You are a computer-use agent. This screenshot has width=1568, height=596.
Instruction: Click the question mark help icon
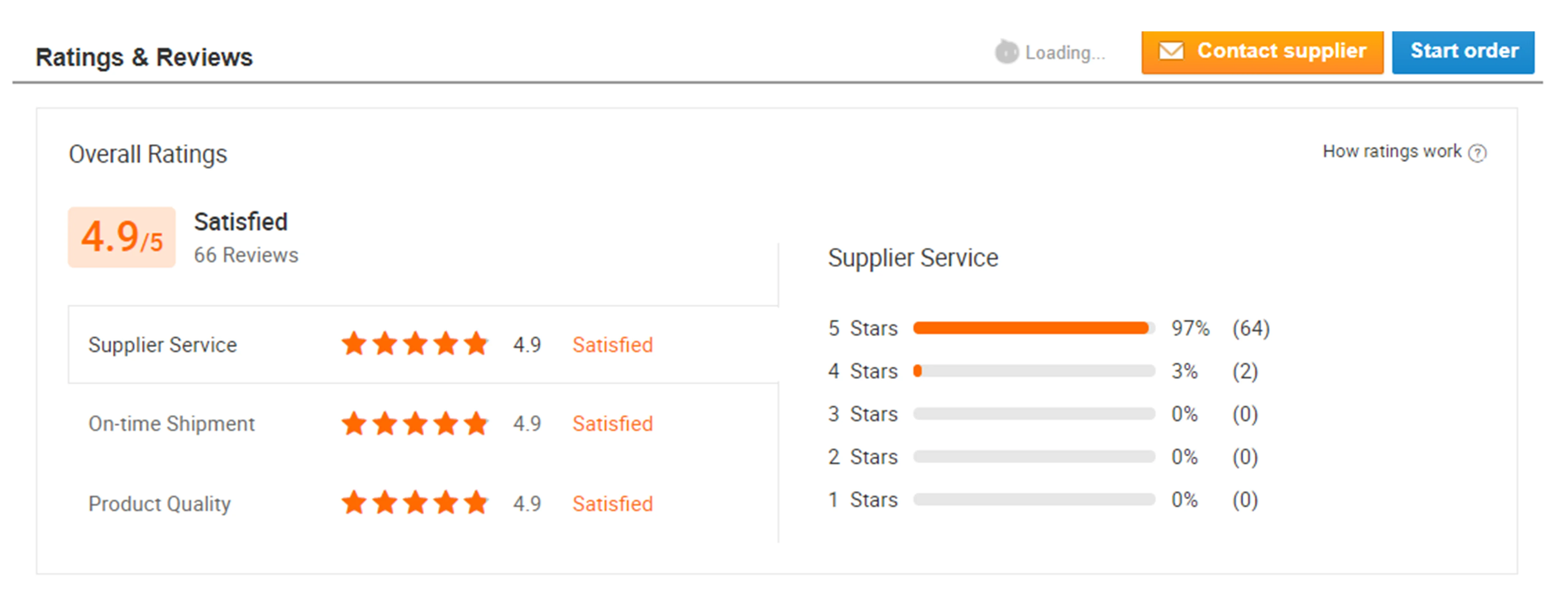coord(1477,153)
